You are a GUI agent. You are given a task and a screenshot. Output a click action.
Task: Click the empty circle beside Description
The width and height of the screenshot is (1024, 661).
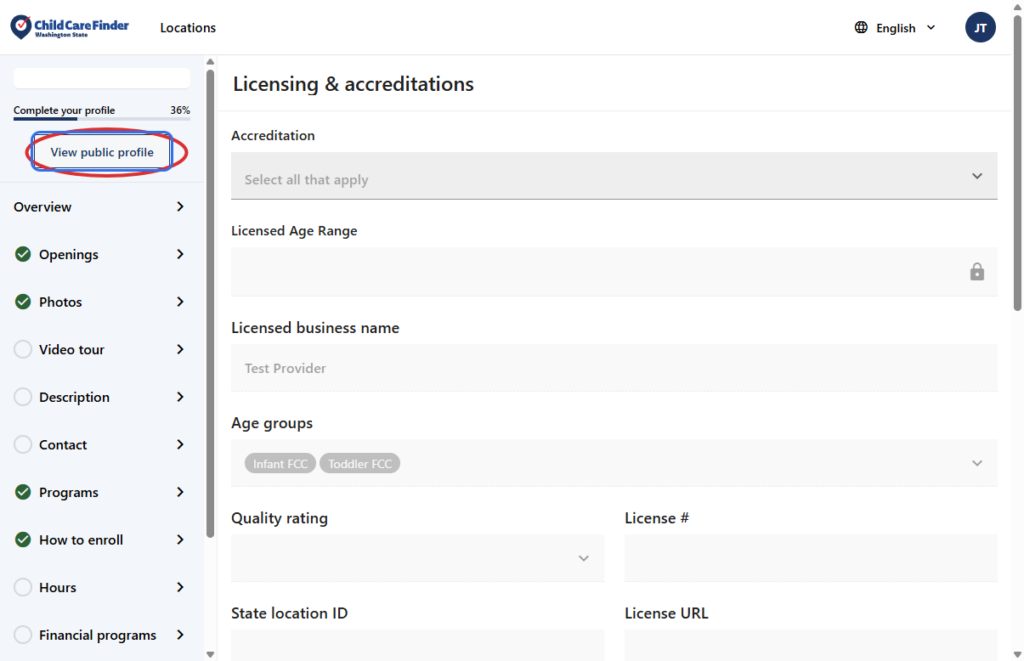pos(23,397)
